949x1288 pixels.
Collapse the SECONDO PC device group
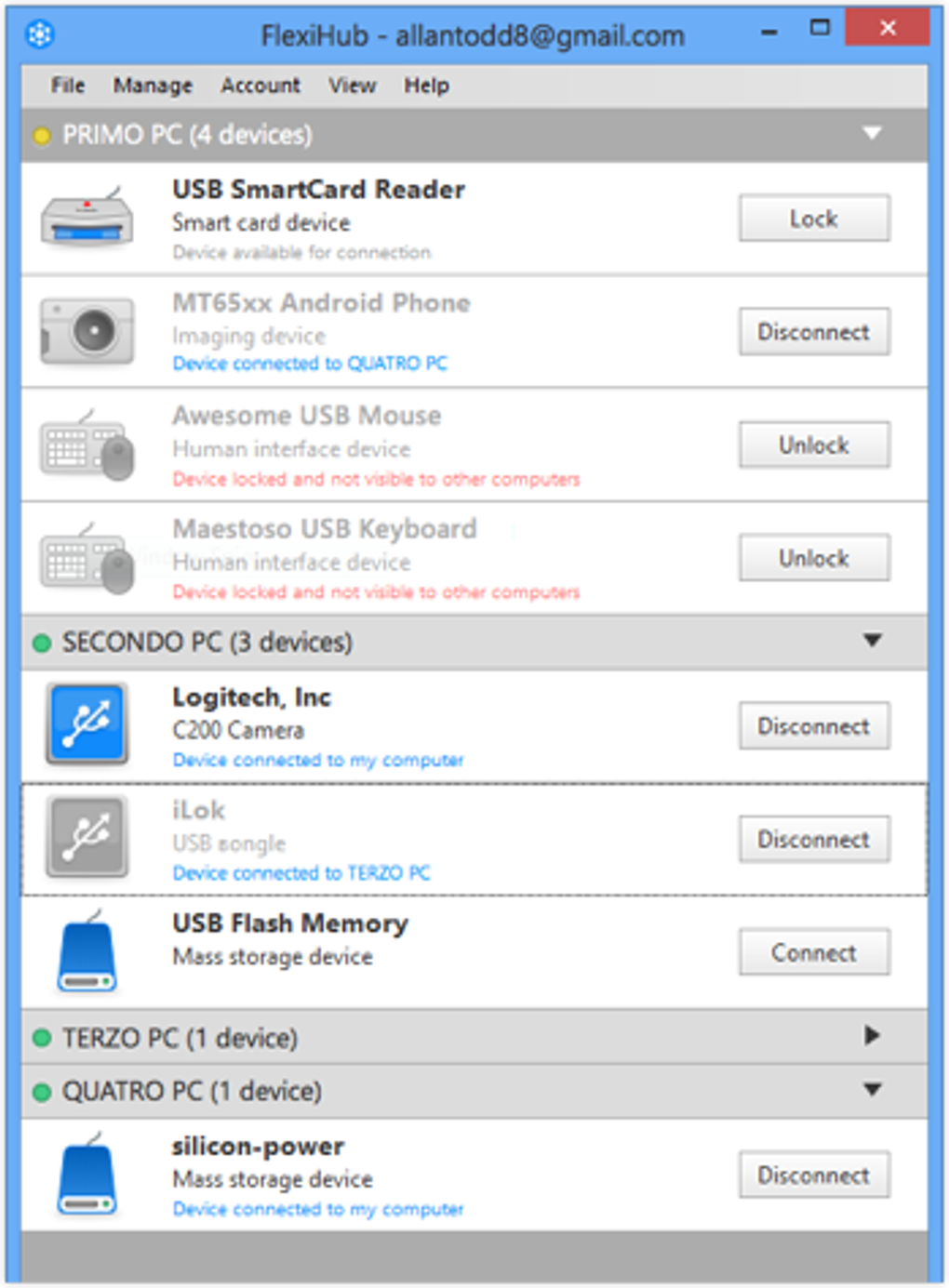click(872, 641)
